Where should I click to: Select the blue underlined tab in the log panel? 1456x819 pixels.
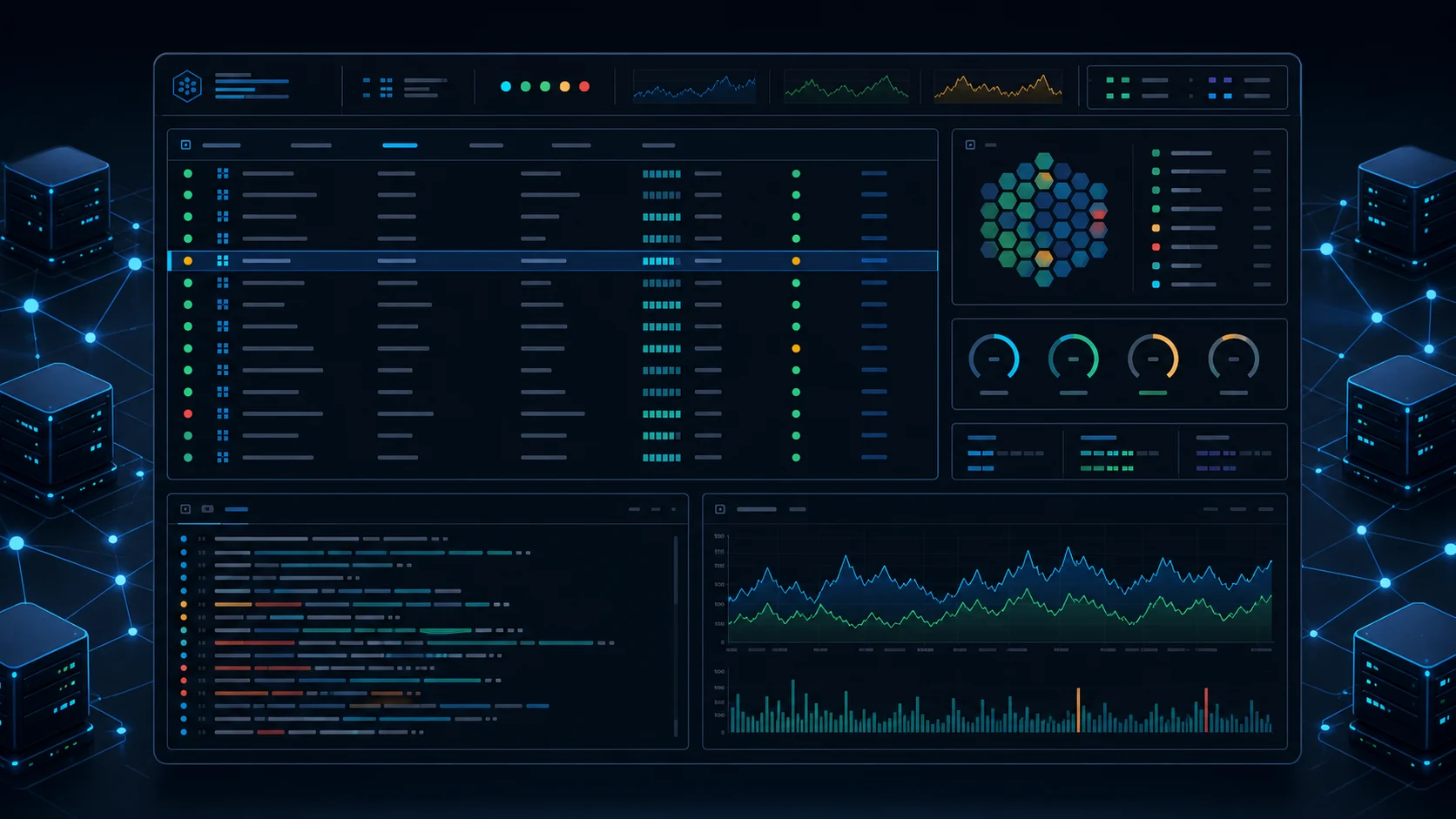click(237, 509)
